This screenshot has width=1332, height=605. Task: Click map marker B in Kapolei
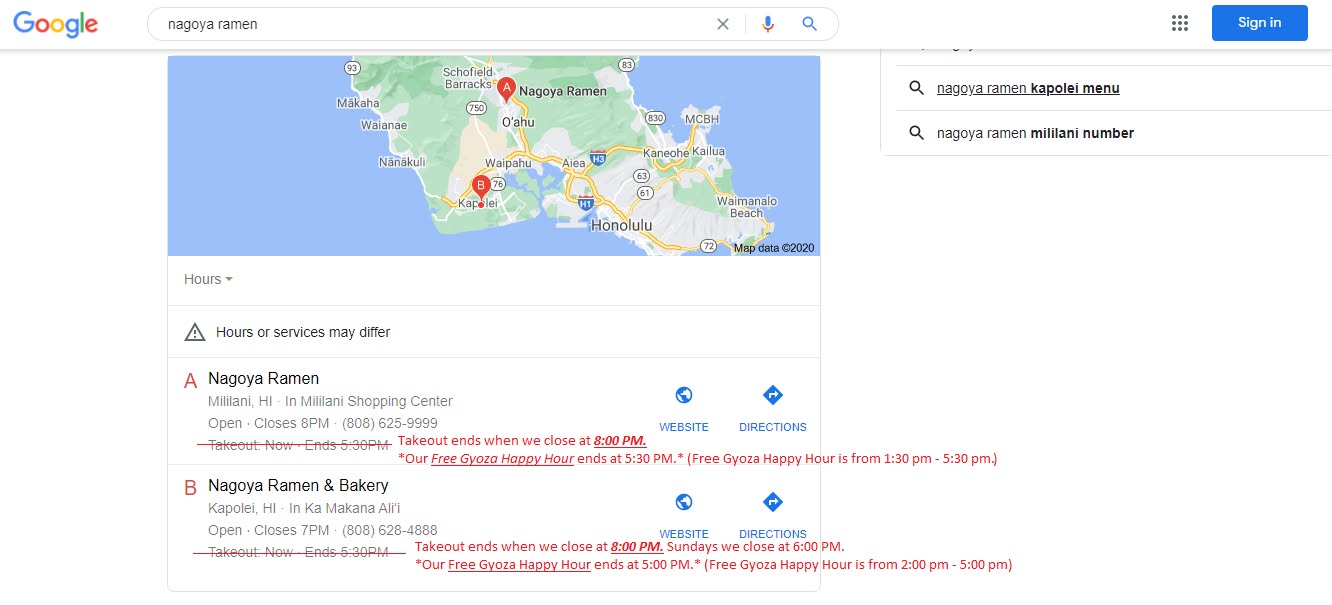[481, 186]
